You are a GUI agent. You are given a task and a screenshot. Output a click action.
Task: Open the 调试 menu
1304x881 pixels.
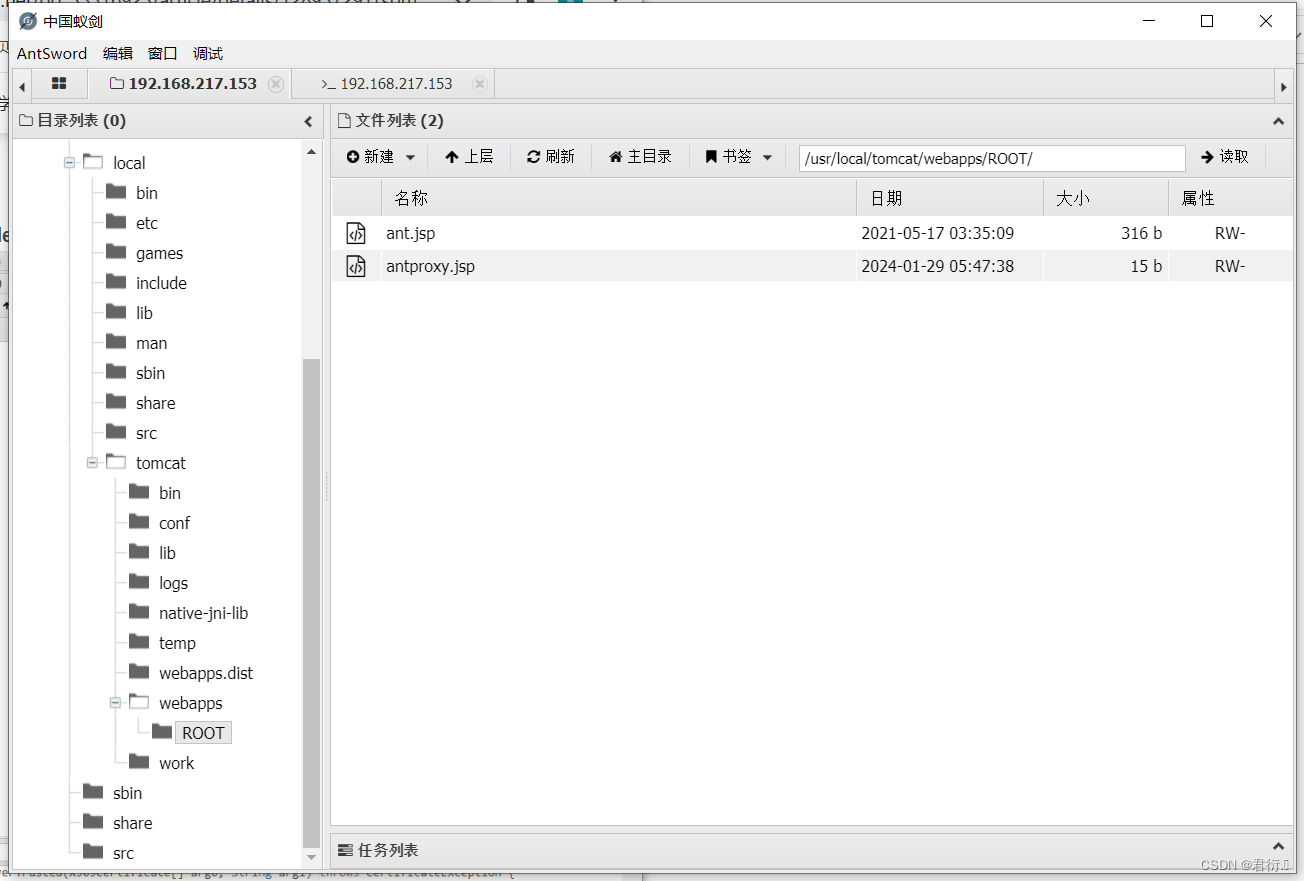click(208, 54)
